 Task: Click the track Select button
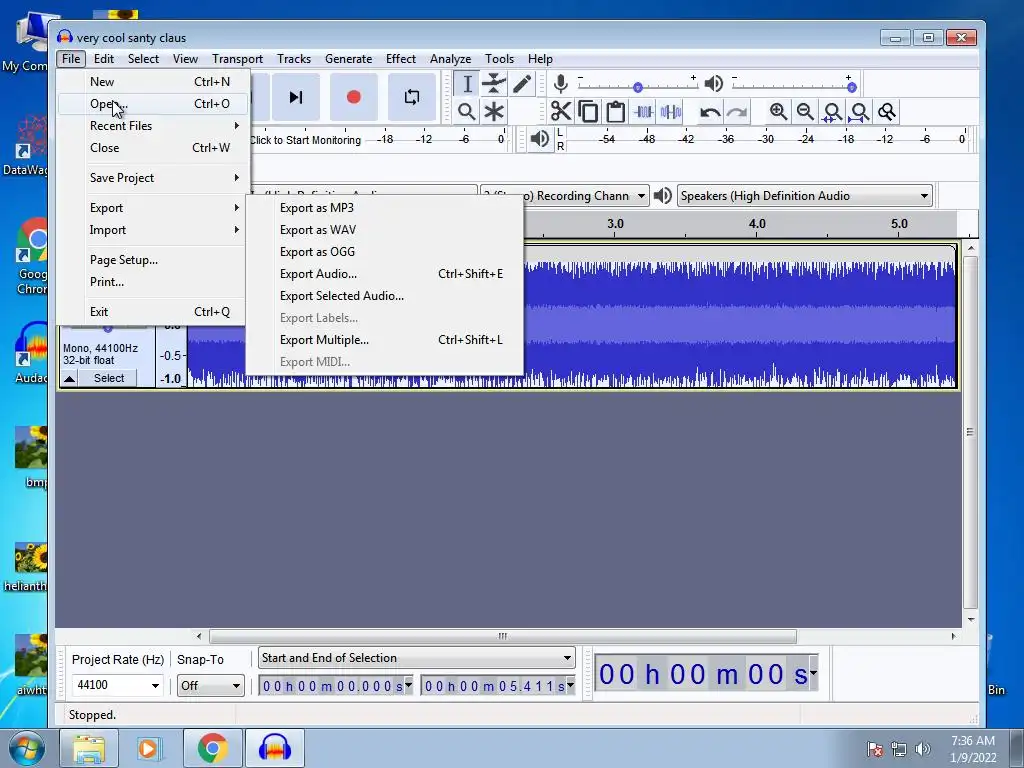pos(108,378)
